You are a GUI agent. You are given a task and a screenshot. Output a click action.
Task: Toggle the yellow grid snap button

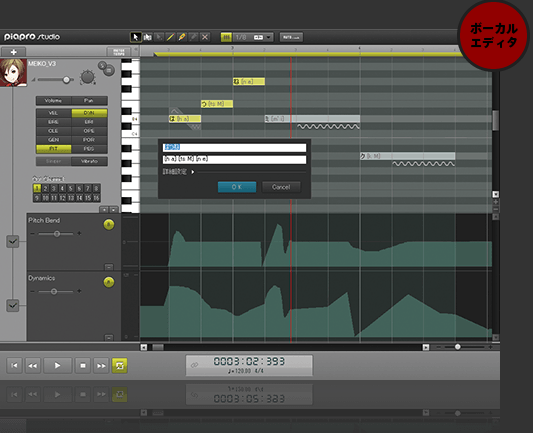226,37
